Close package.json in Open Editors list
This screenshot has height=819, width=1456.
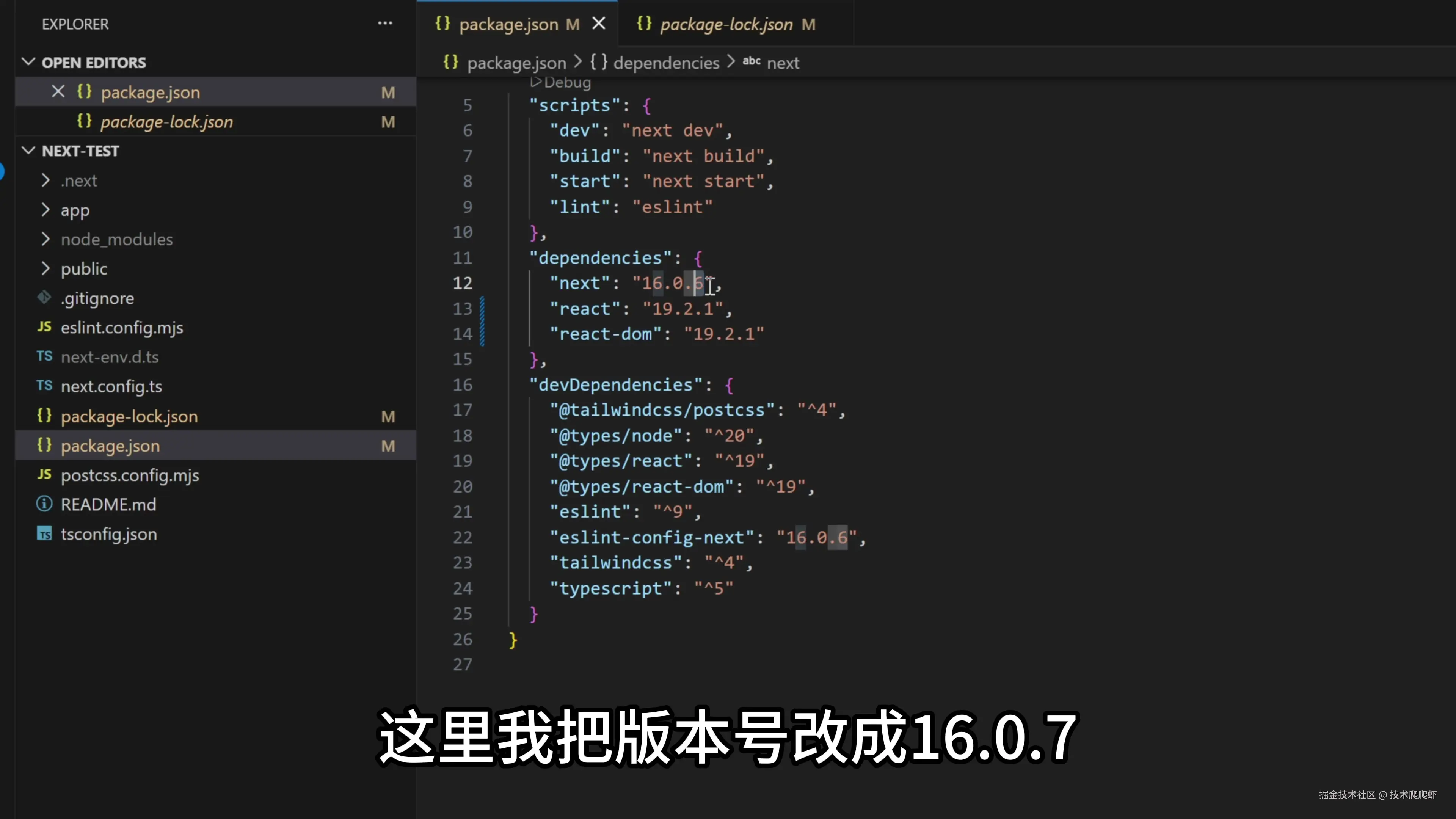click(58, 91)
